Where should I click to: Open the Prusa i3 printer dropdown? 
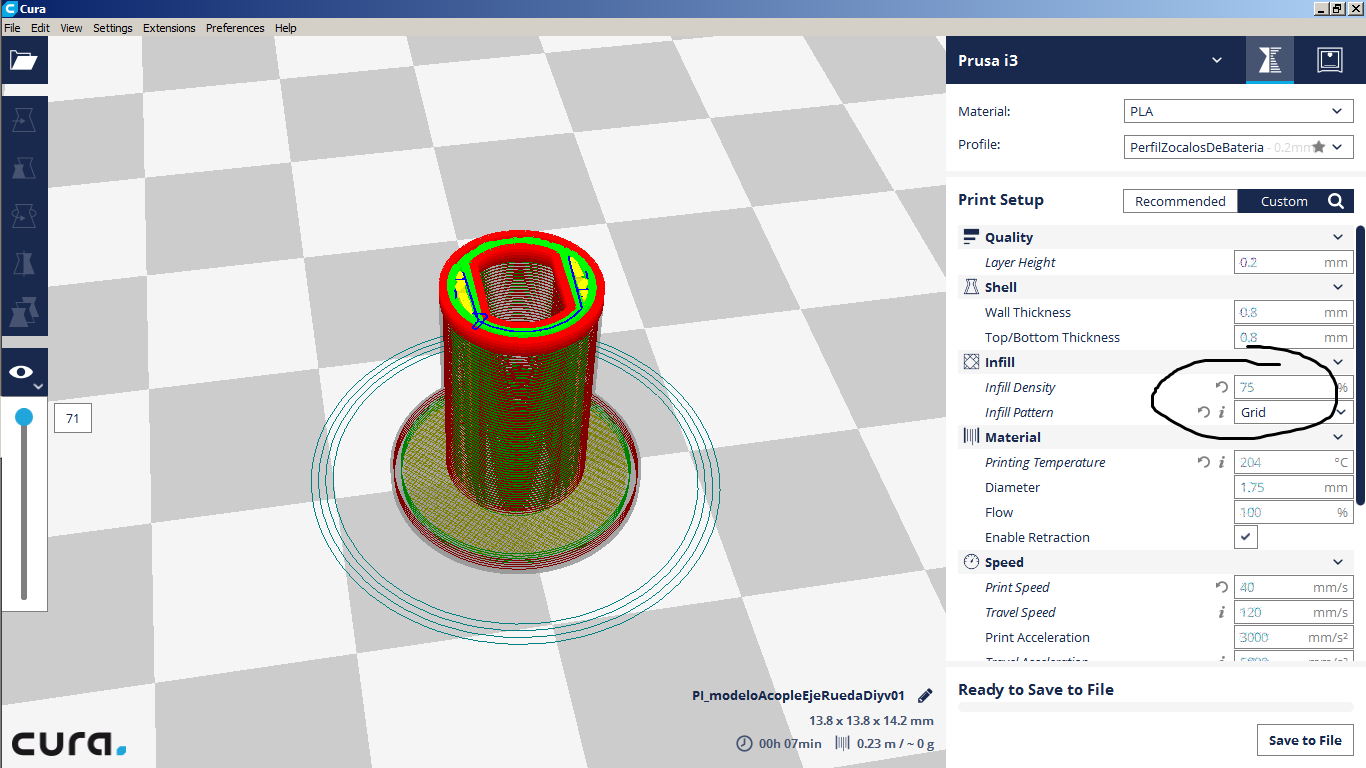[1217, 60]
